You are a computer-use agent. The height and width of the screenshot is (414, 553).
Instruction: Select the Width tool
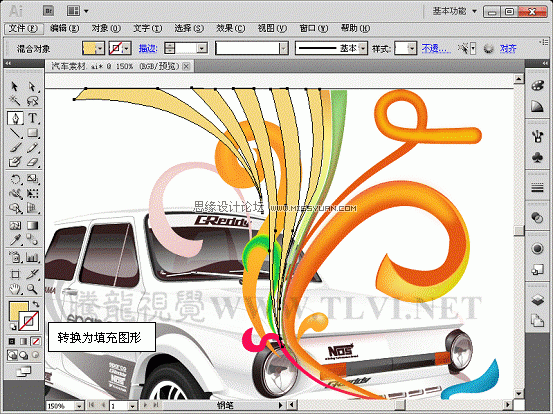pos(15,194)
